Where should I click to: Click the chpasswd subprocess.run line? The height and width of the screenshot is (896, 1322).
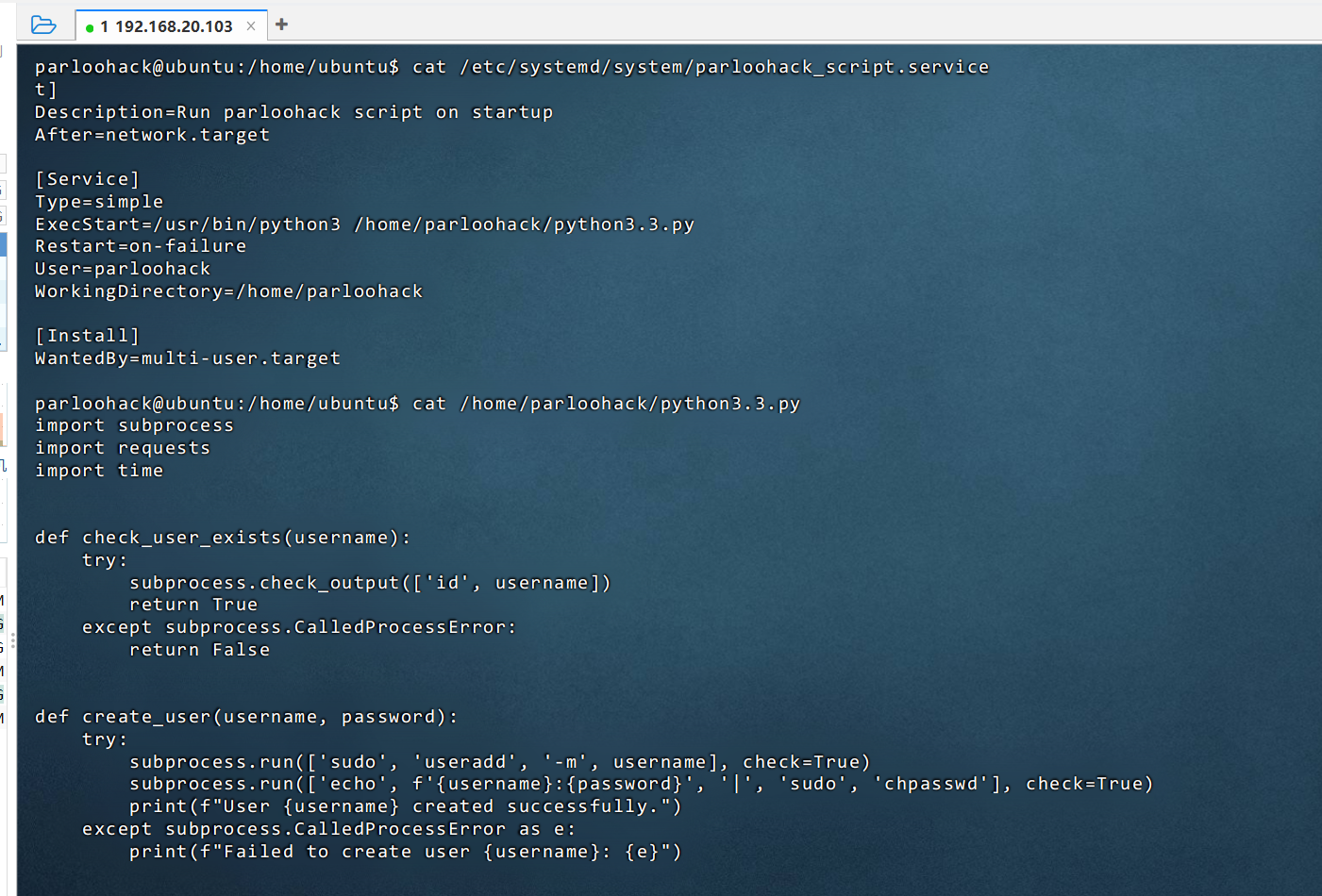pyautogui.click(x=641, y=784)
